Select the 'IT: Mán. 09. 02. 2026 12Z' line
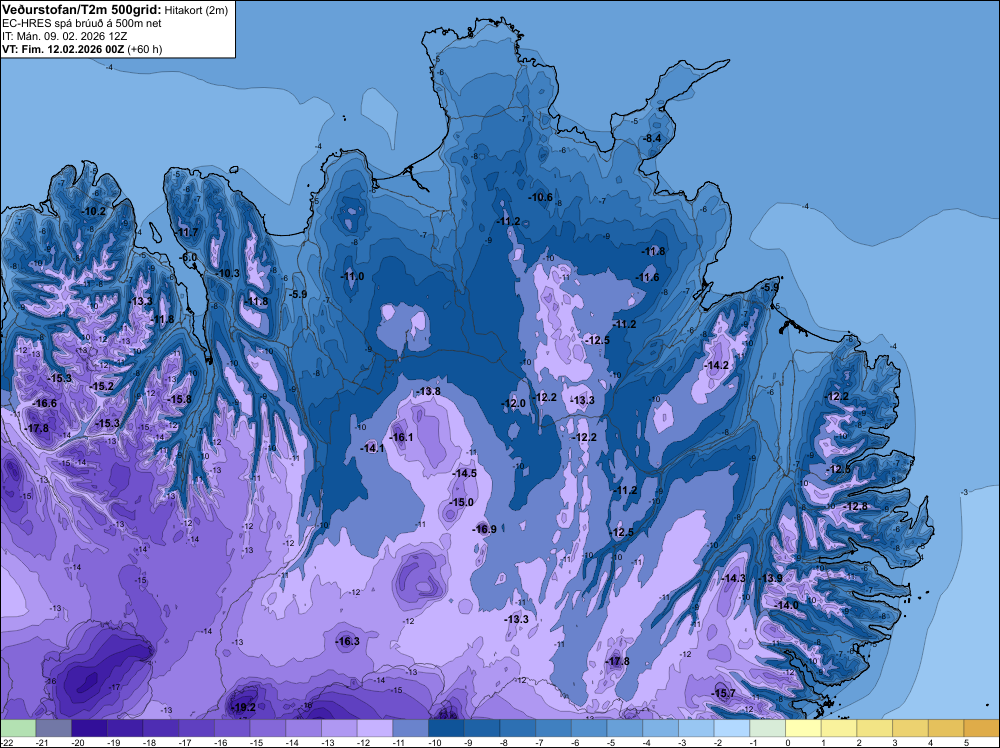The image size is (1000, 748). pos(64,36)
